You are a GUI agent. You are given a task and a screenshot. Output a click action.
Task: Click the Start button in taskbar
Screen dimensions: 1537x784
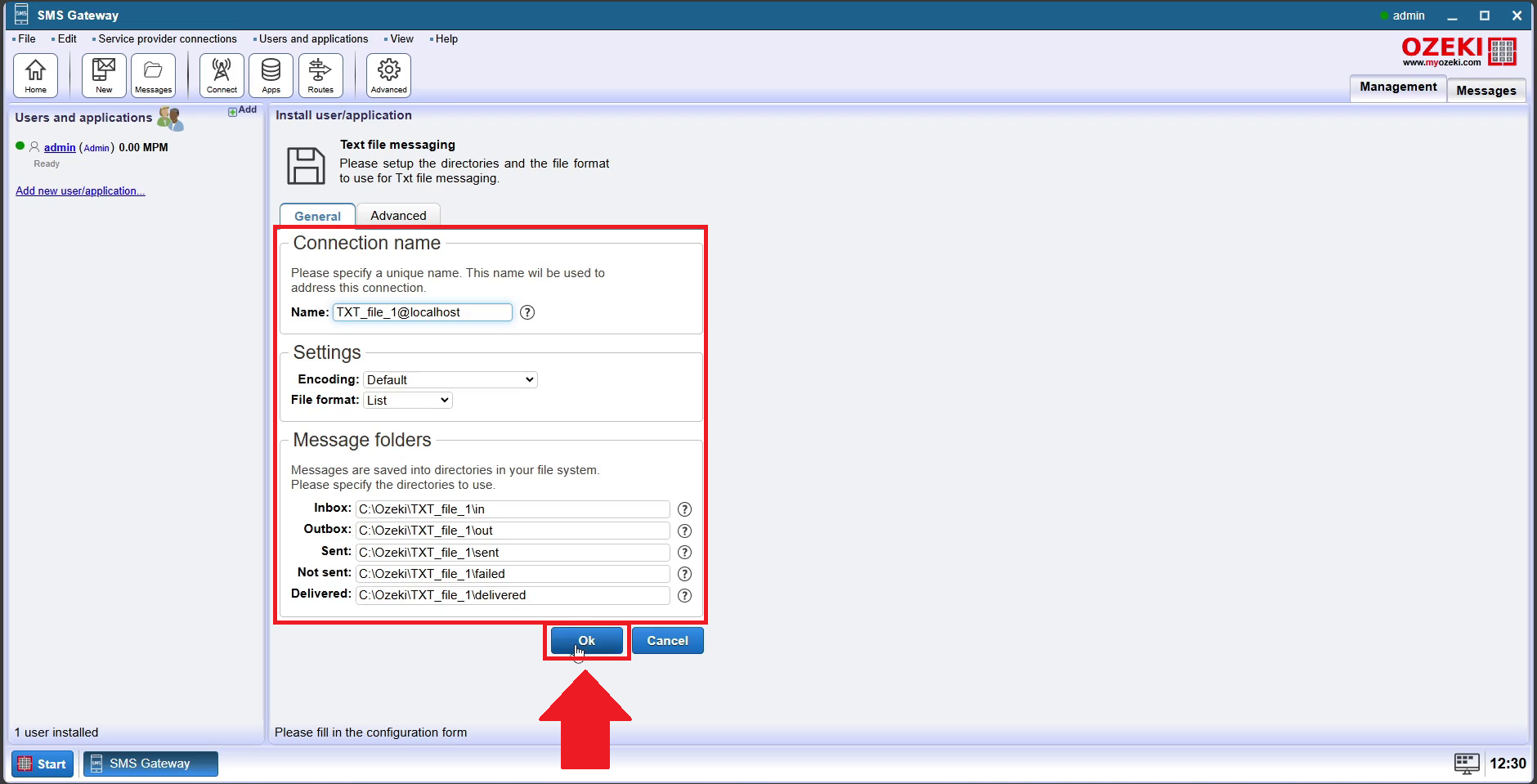[43, 764]
